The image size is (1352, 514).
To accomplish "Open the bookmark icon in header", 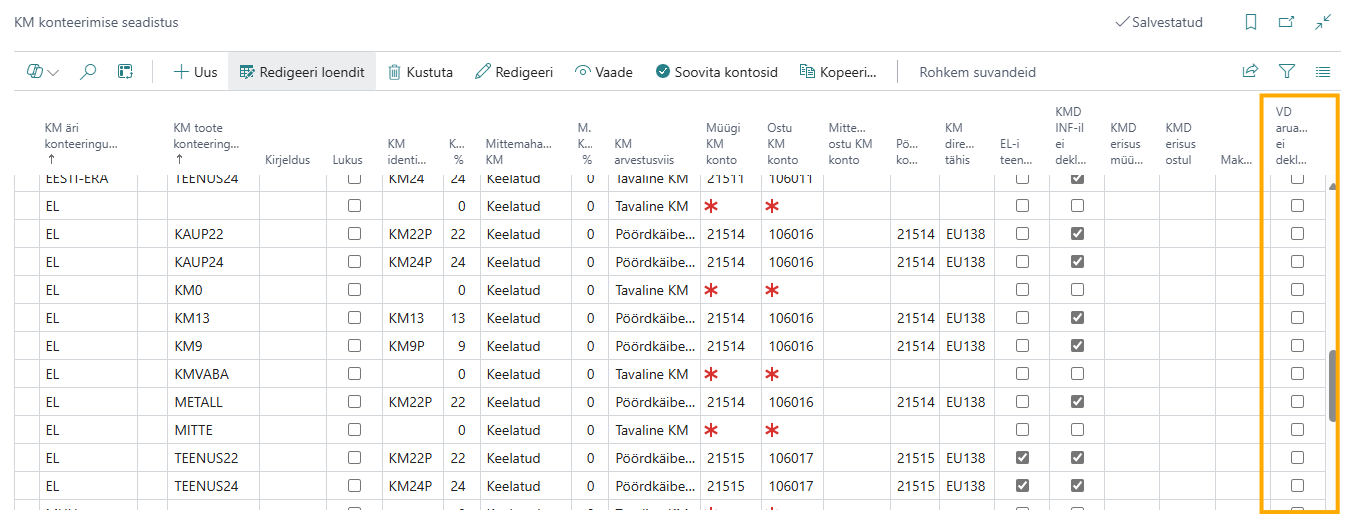I will (1251, 22).
